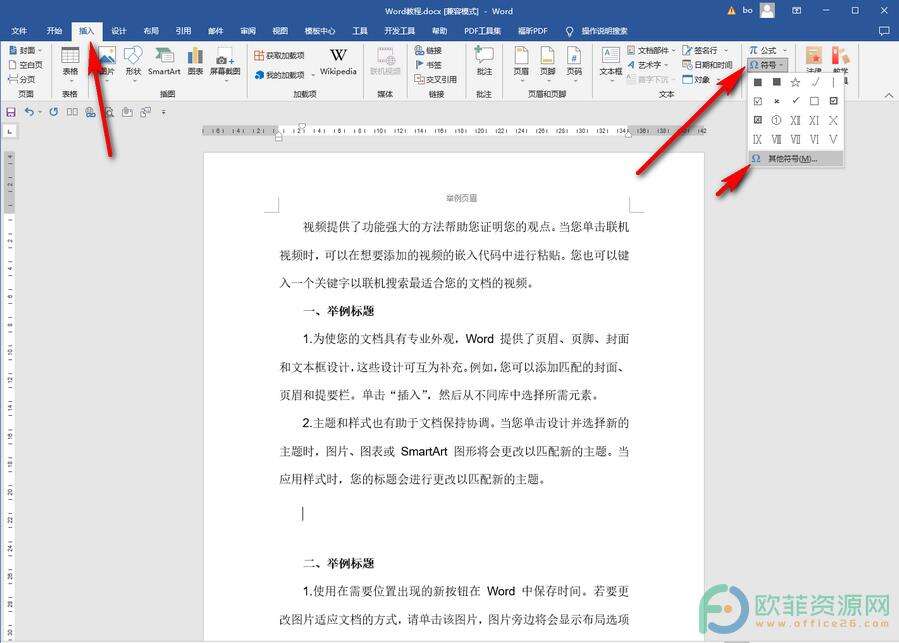The image size is (899, 643).
Task: Redo the last action
Action: pos(54,112)
